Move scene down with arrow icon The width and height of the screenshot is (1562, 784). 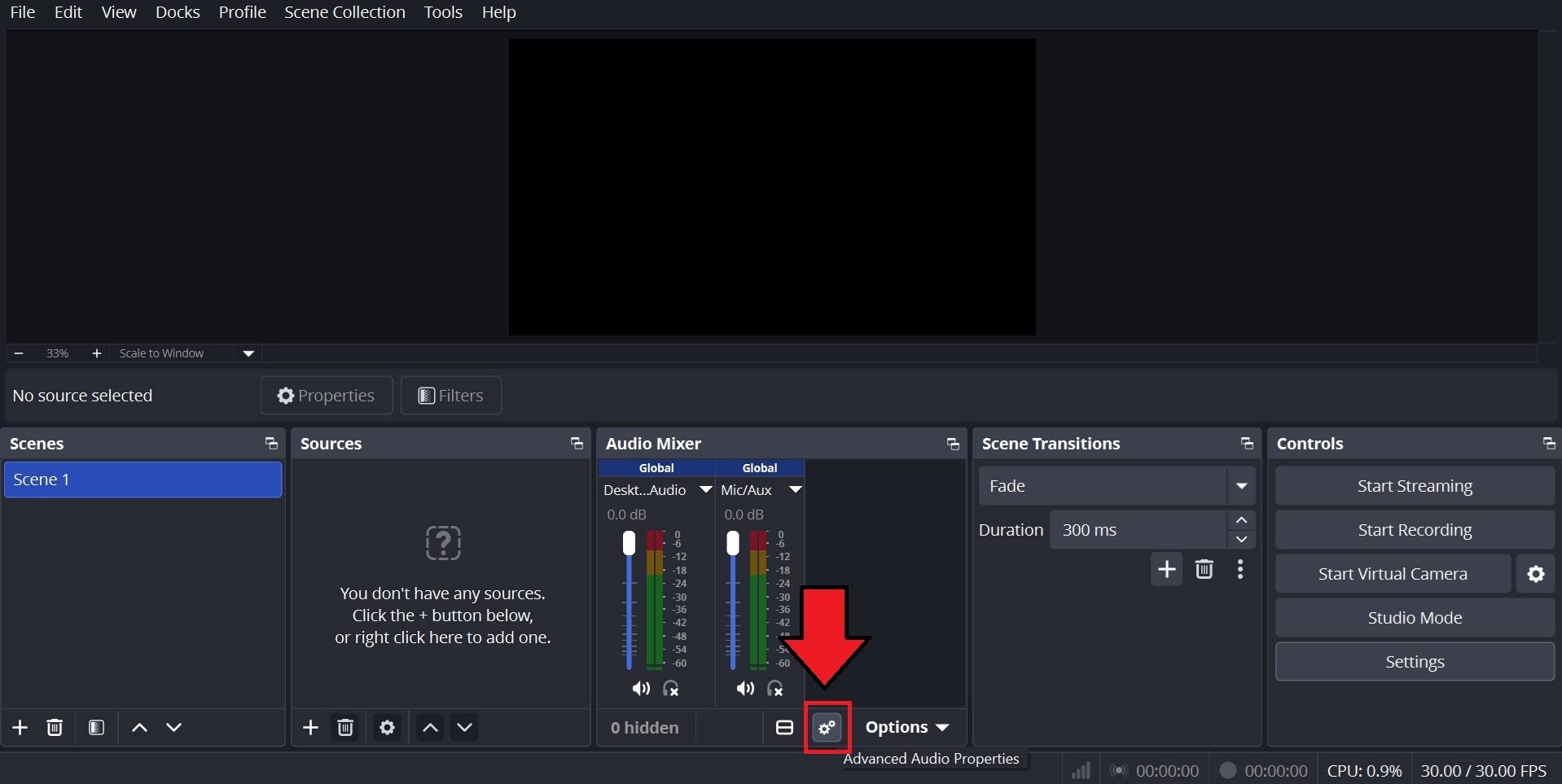click(173, 727)
